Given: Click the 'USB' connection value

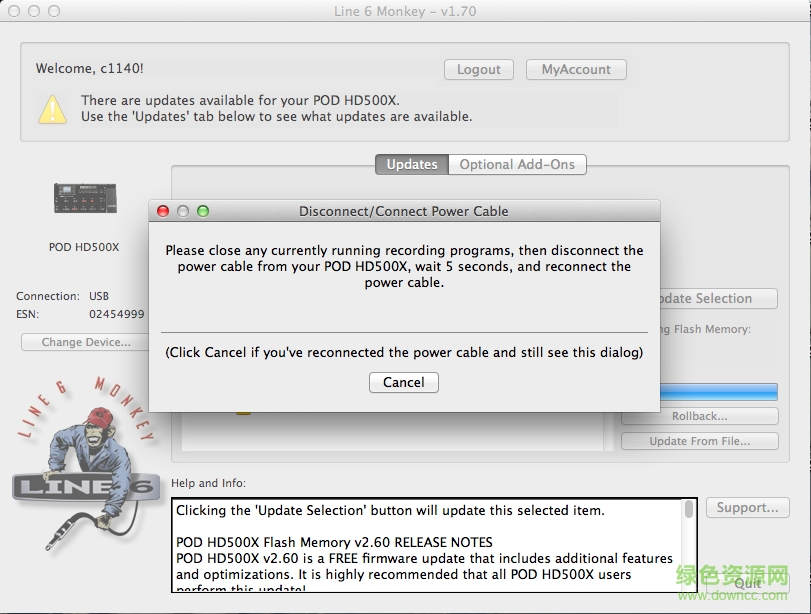Looking at the screenshot, I should click(99, 296).
